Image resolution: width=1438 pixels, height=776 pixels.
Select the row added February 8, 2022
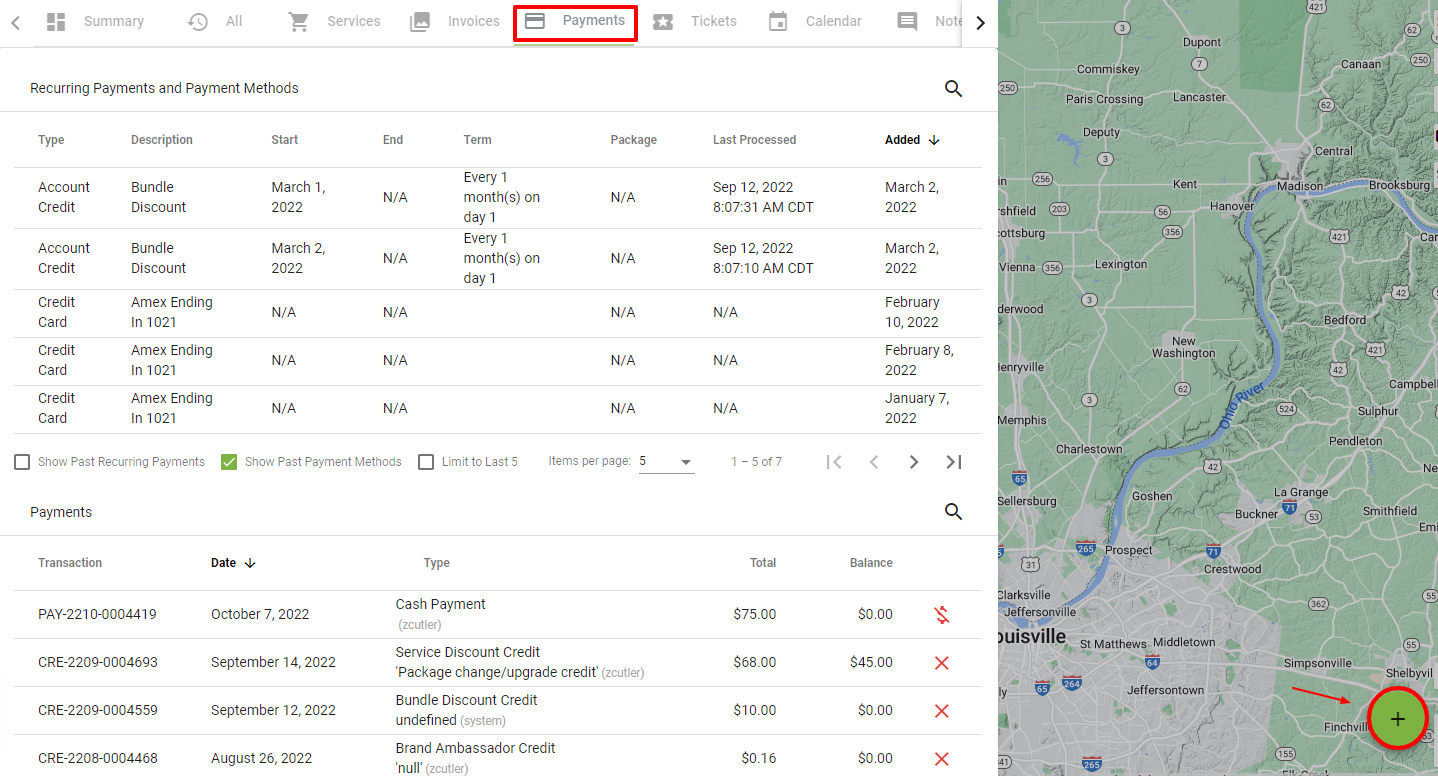click(498, 361)
